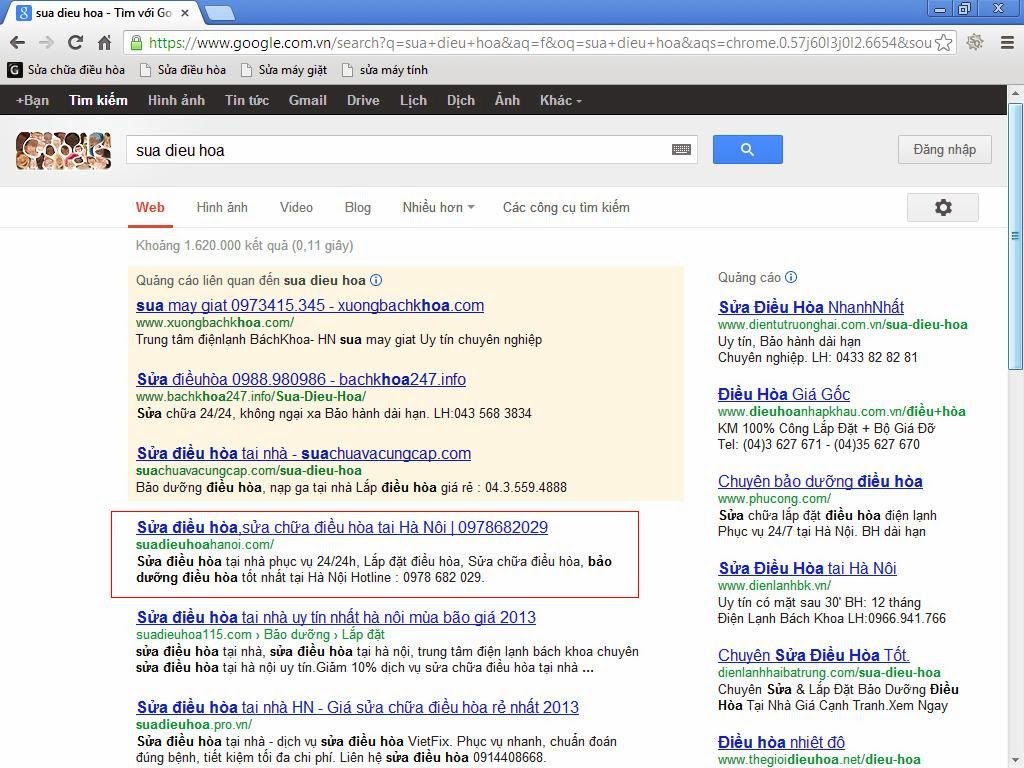Open result 'Sửa điều hòa tại nhà HN - Giá sửa chữa'

pyautogui.click(x=358, y=707)
